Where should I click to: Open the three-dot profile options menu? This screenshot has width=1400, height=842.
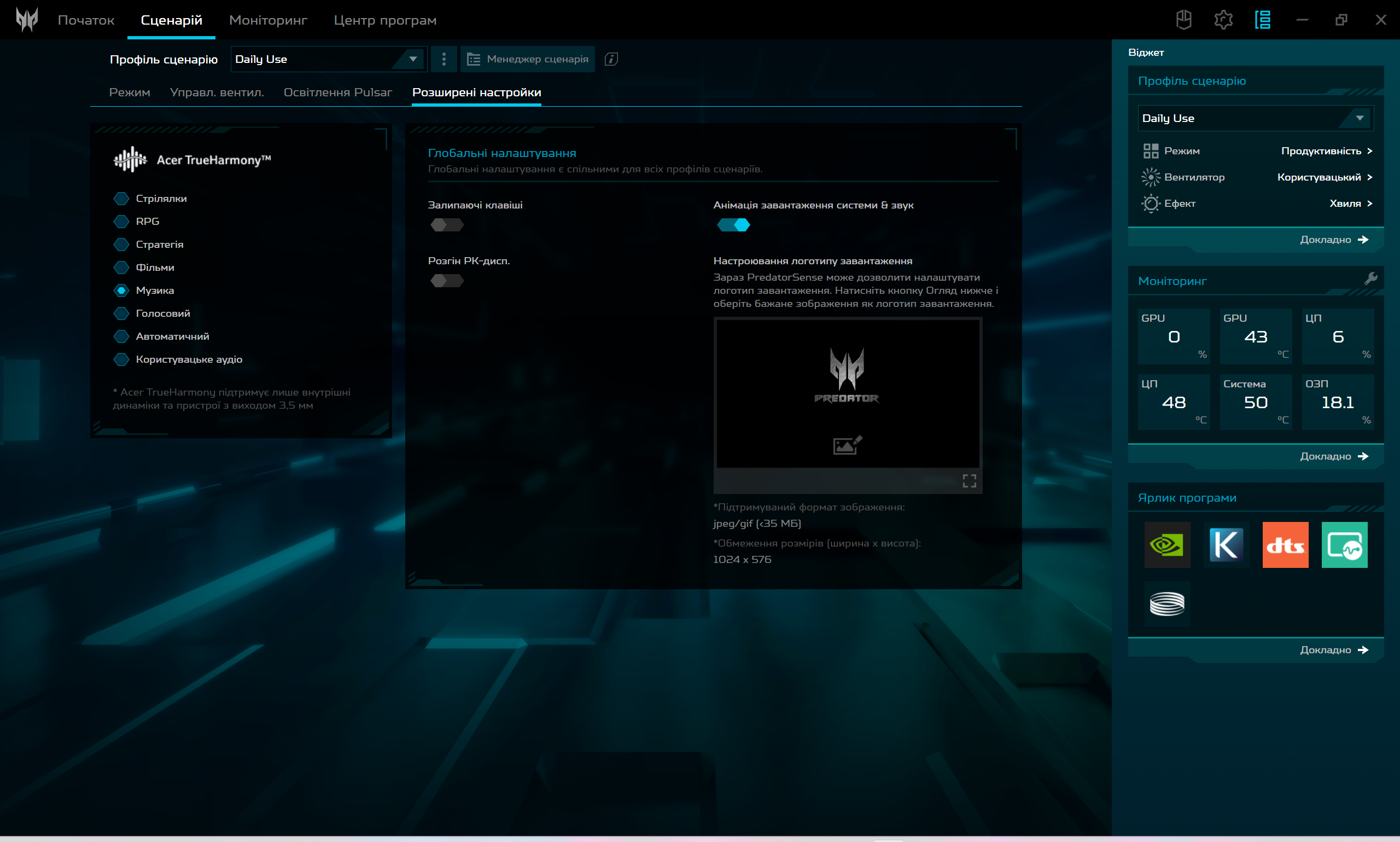(x=444, y=59)
